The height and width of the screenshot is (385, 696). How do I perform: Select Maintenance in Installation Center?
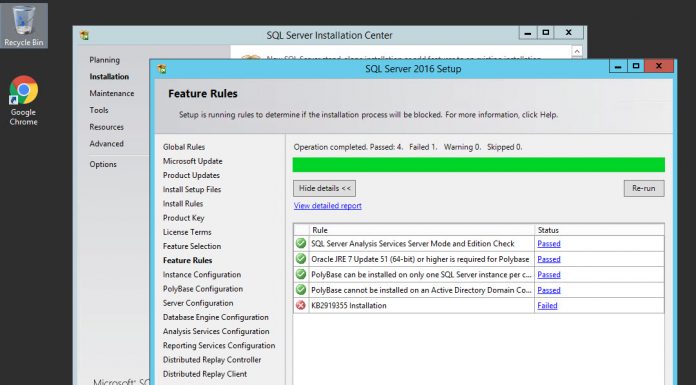(112, 93)
